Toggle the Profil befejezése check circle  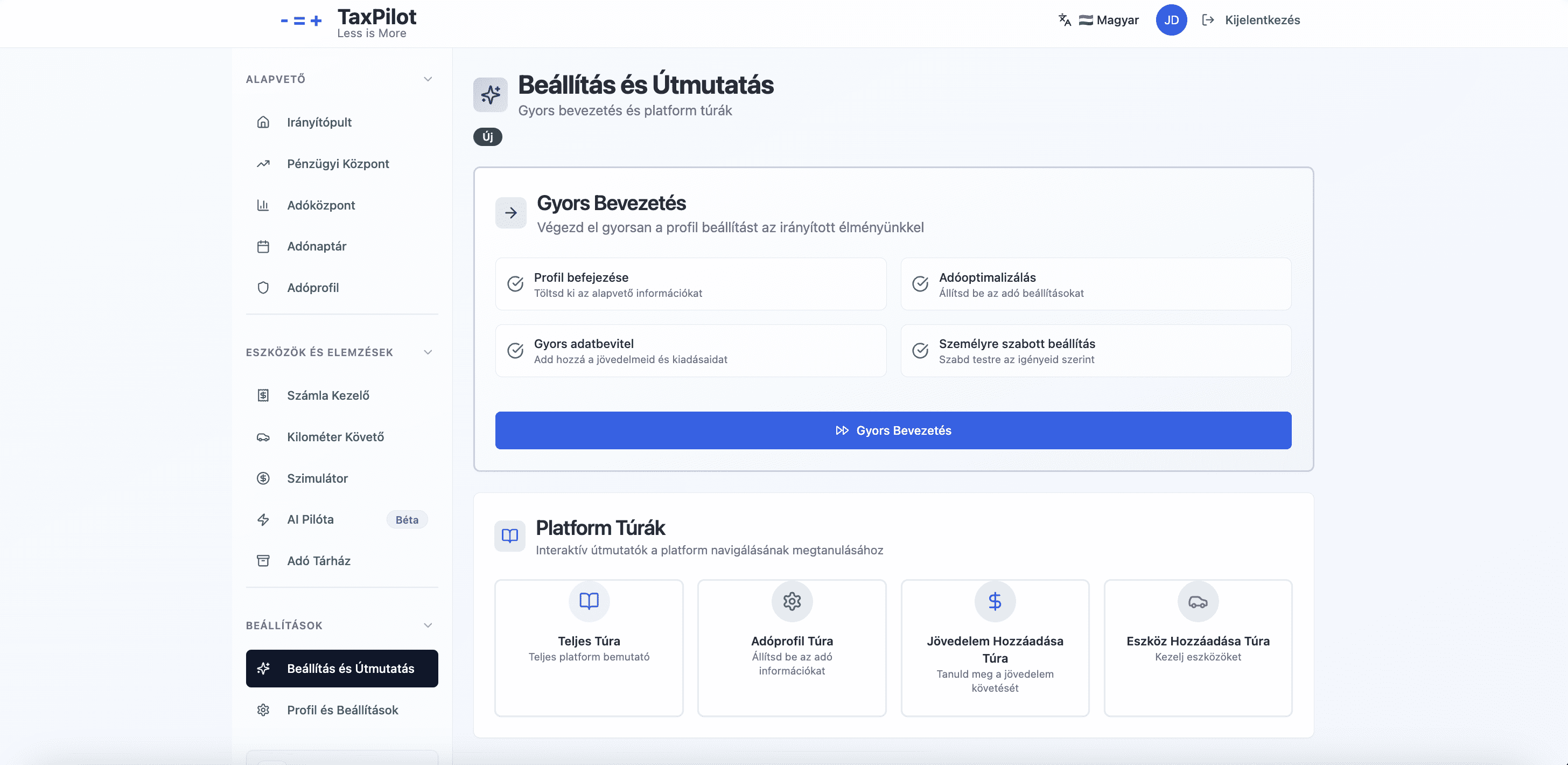(x=515, y=284)
